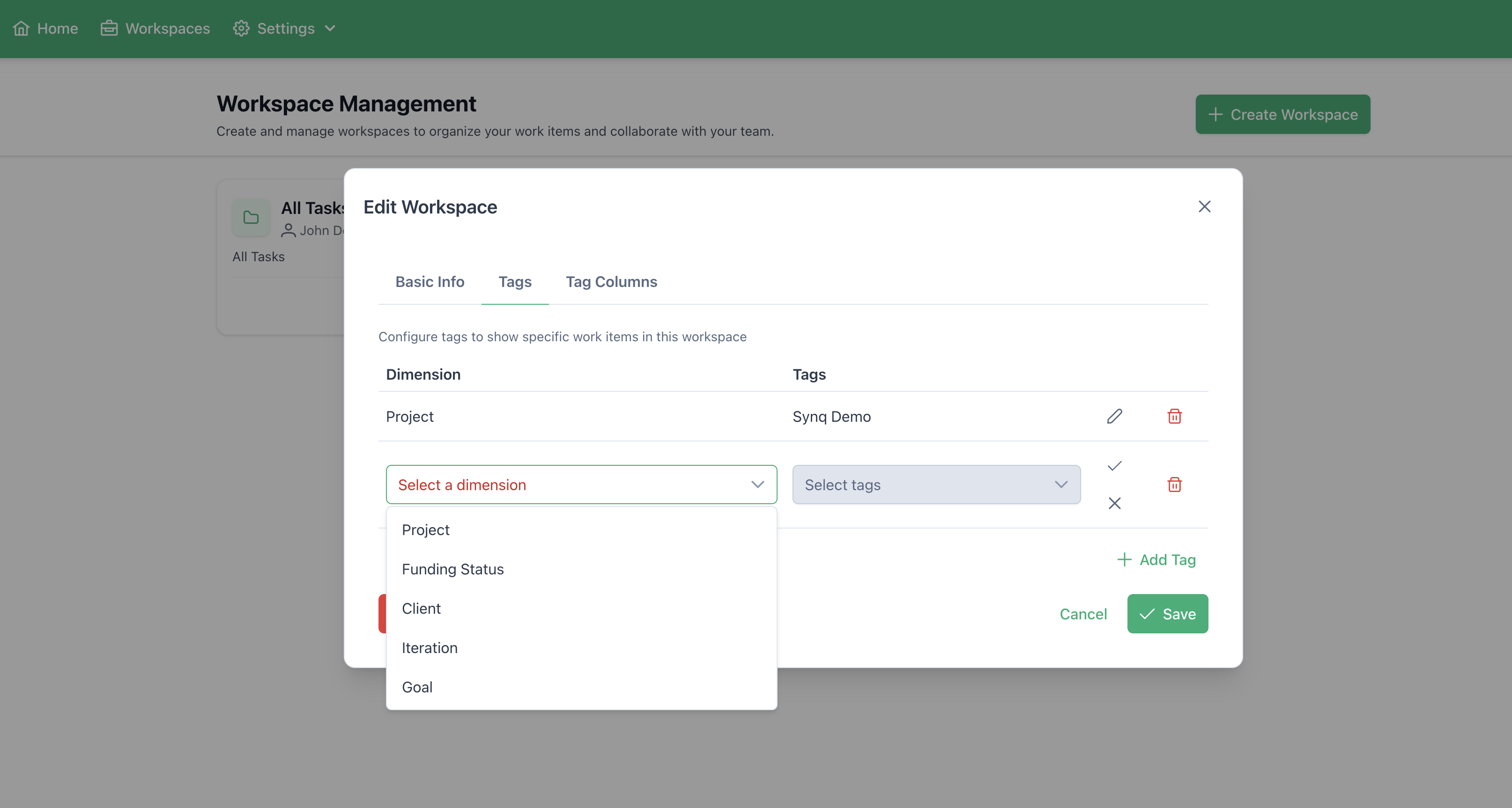Choose the Goal dimension option
Viewport: 1512px width, 808px height.
tap(417, 687)
